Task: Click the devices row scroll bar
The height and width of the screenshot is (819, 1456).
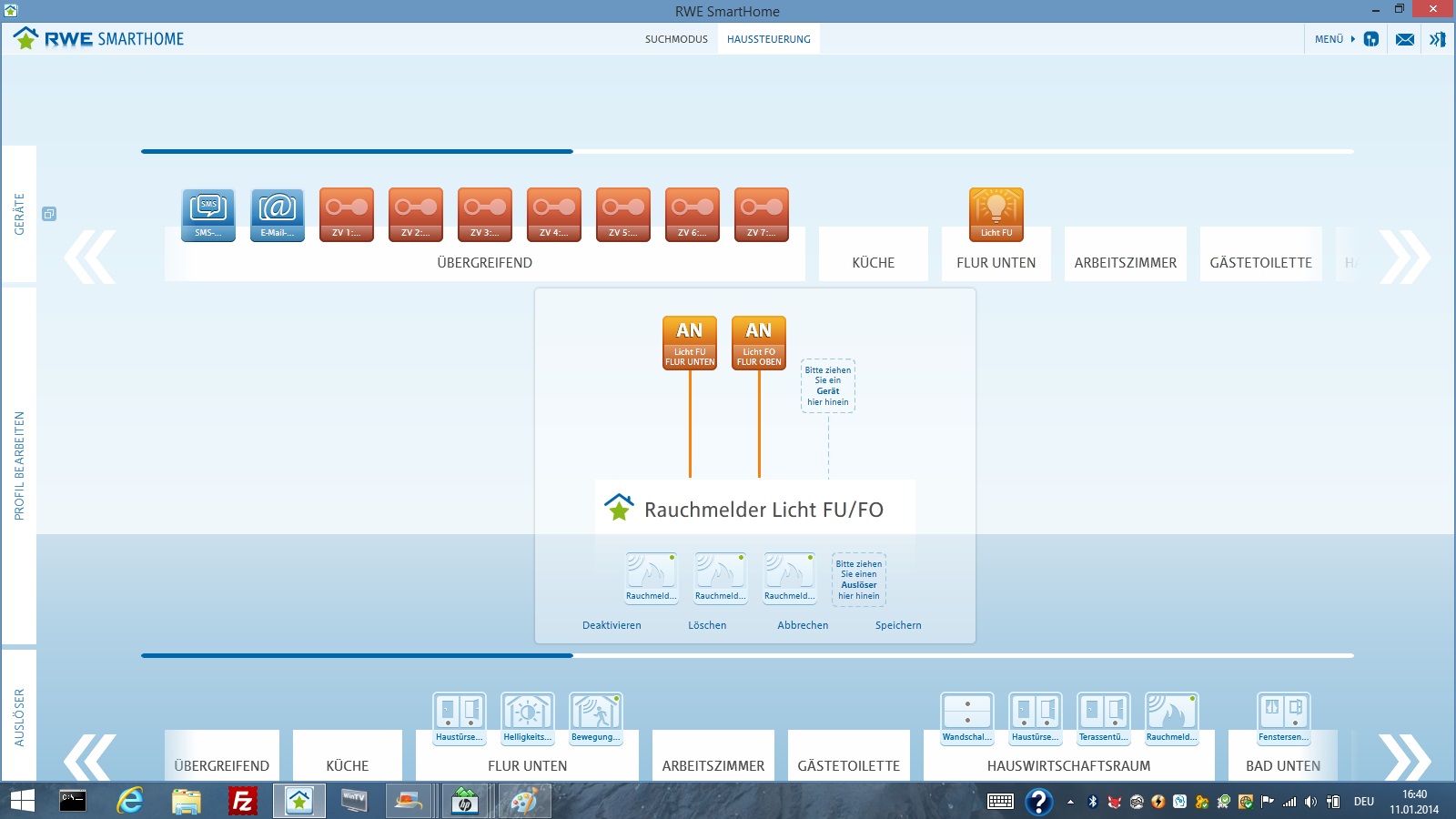Action: [x=357, y=151]
